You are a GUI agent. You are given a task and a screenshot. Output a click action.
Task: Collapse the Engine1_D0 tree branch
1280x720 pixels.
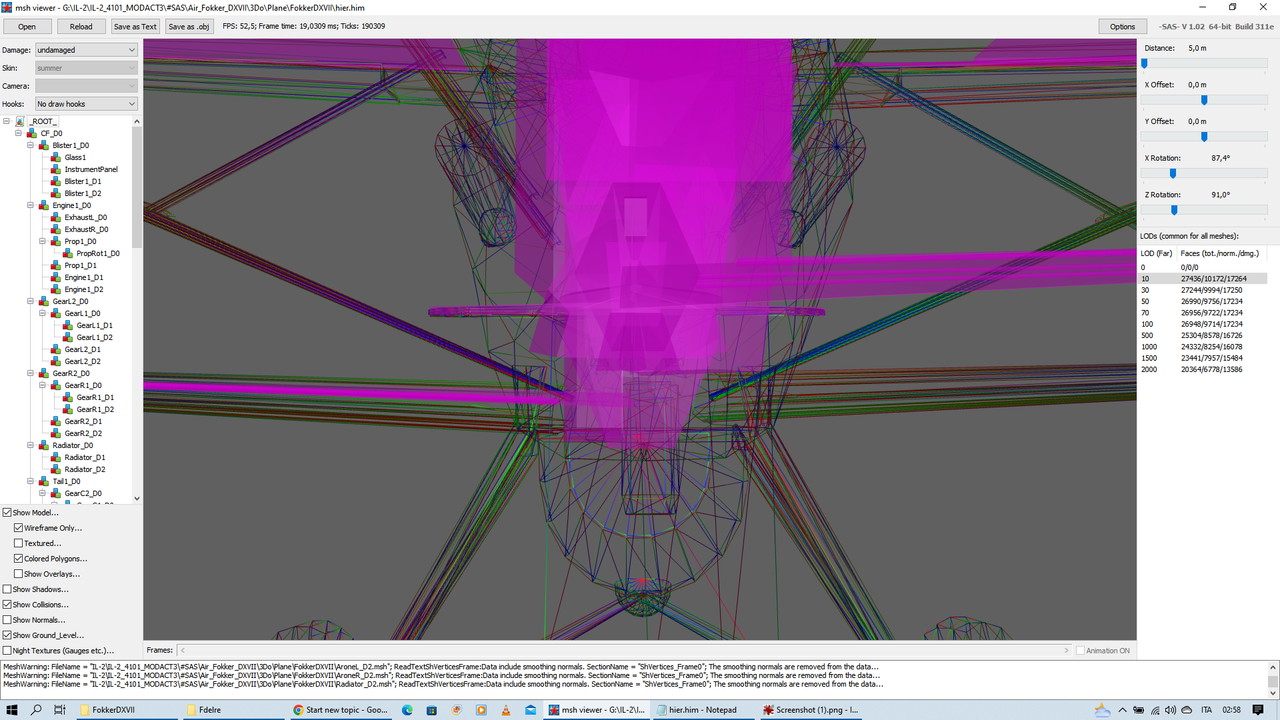(x=30, y=205)
